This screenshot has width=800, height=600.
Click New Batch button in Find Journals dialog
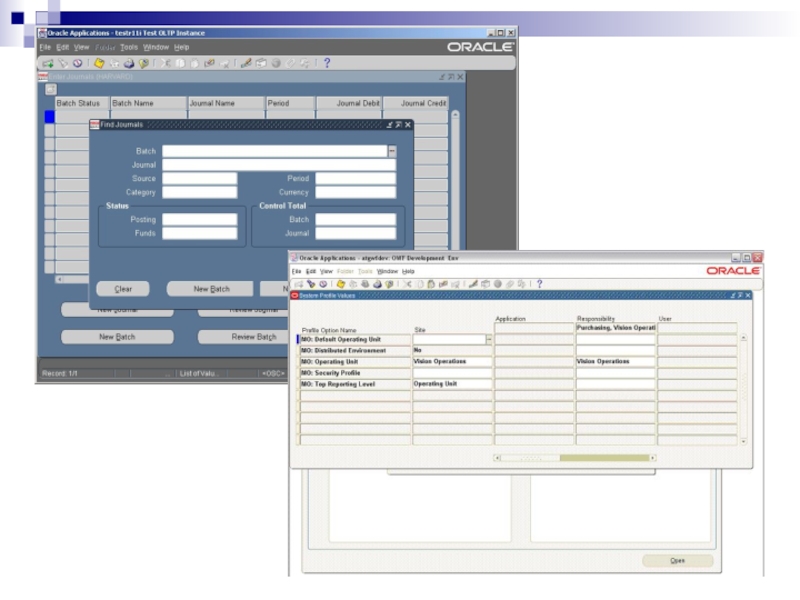point(210,289)
